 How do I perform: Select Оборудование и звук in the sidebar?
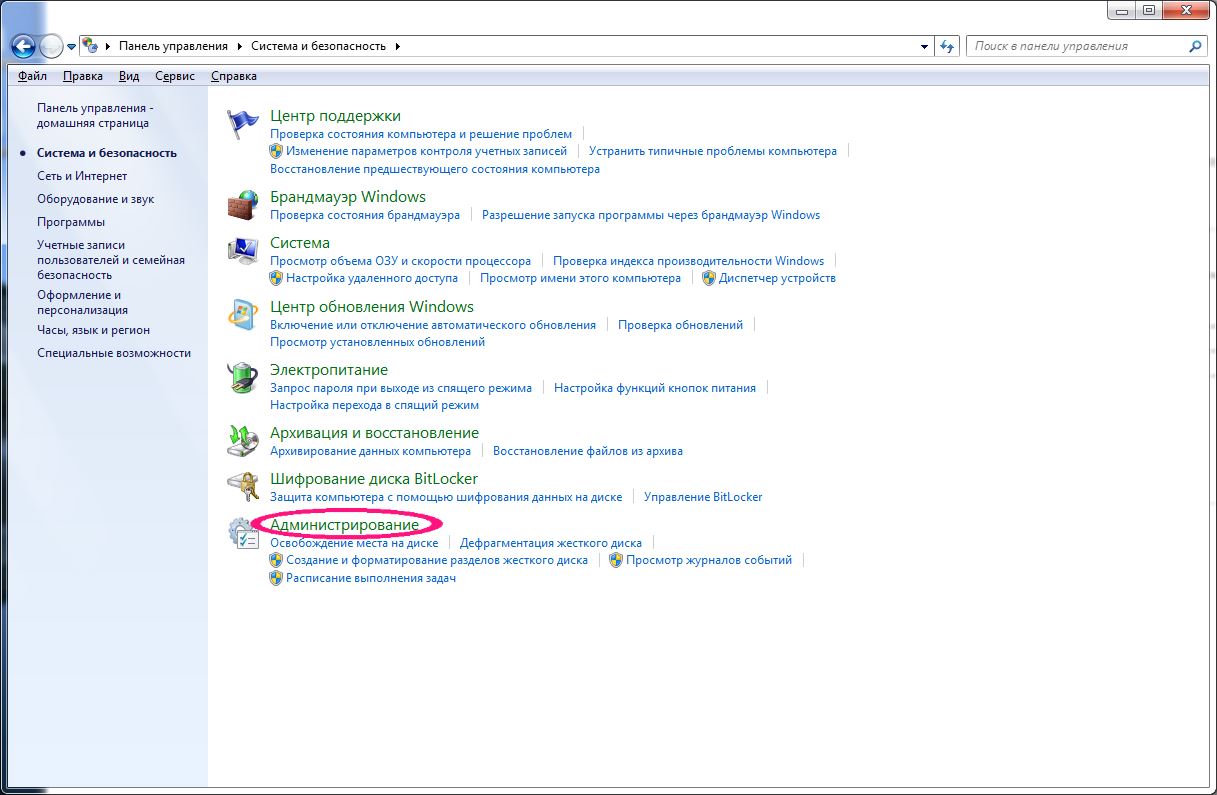point(96,199)
